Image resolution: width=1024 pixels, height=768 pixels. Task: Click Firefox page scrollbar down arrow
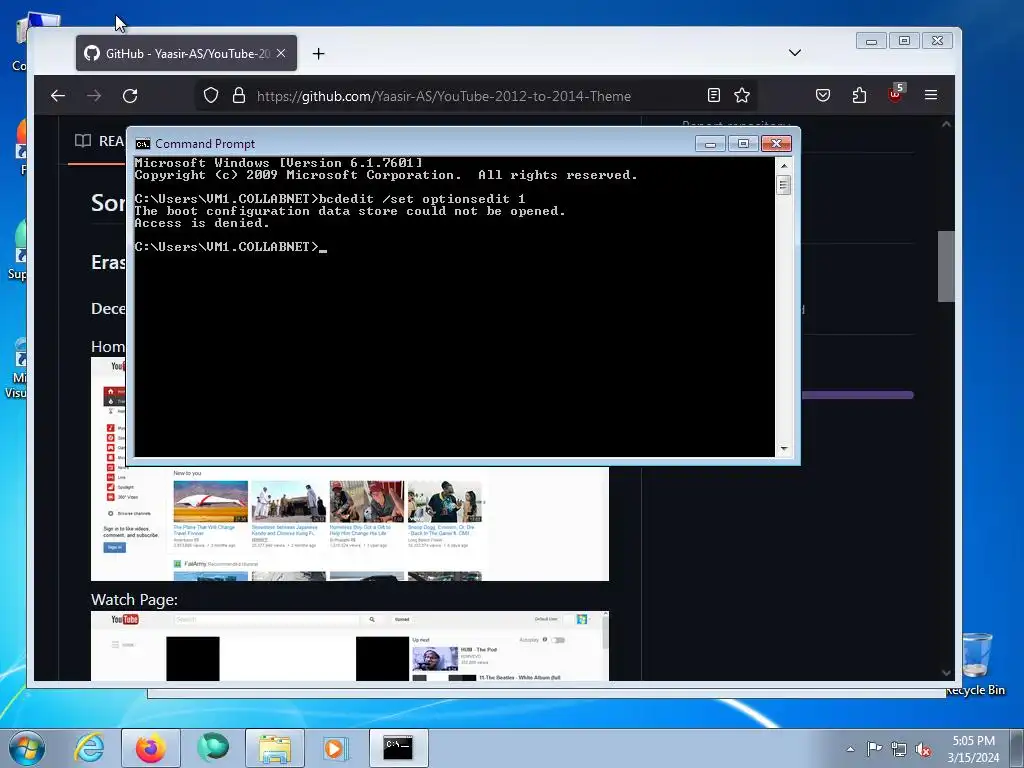946,673
